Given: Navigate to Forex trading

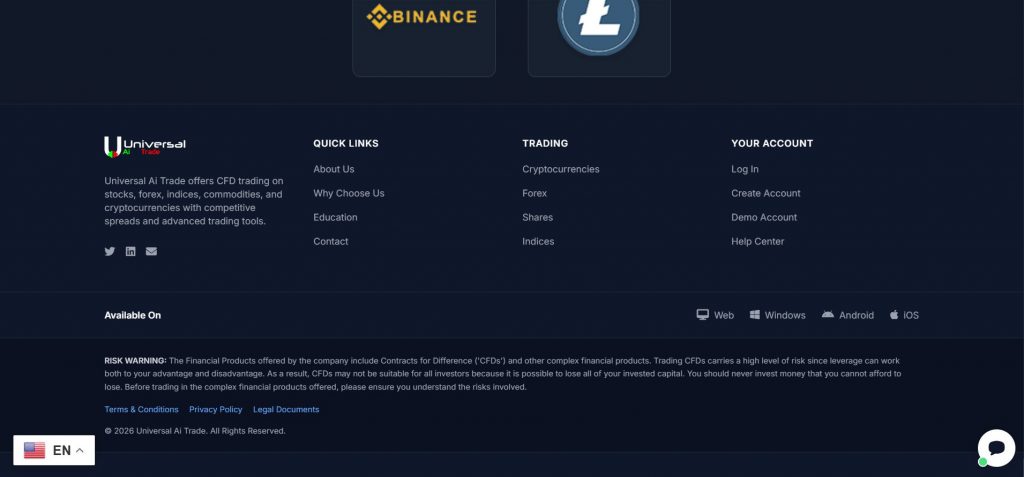Looking at the screenshot, I should 535,193.
